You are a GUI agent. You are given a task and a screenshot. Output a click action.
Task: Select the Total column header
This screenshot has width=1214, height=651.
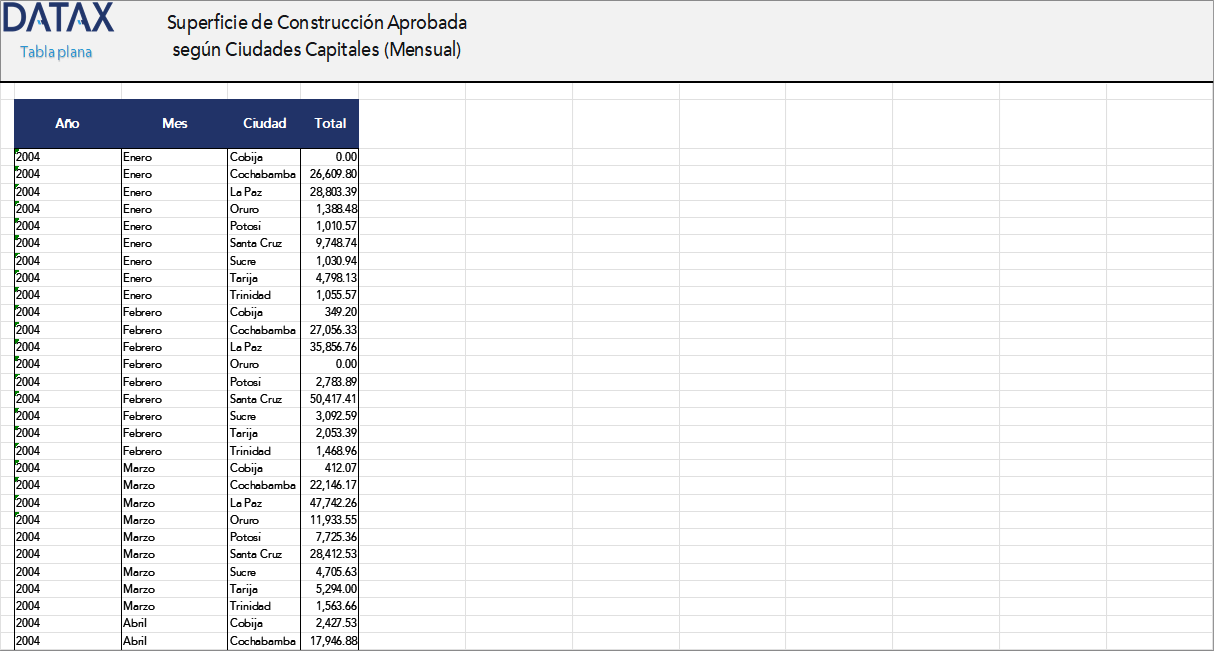coord(330,124)
